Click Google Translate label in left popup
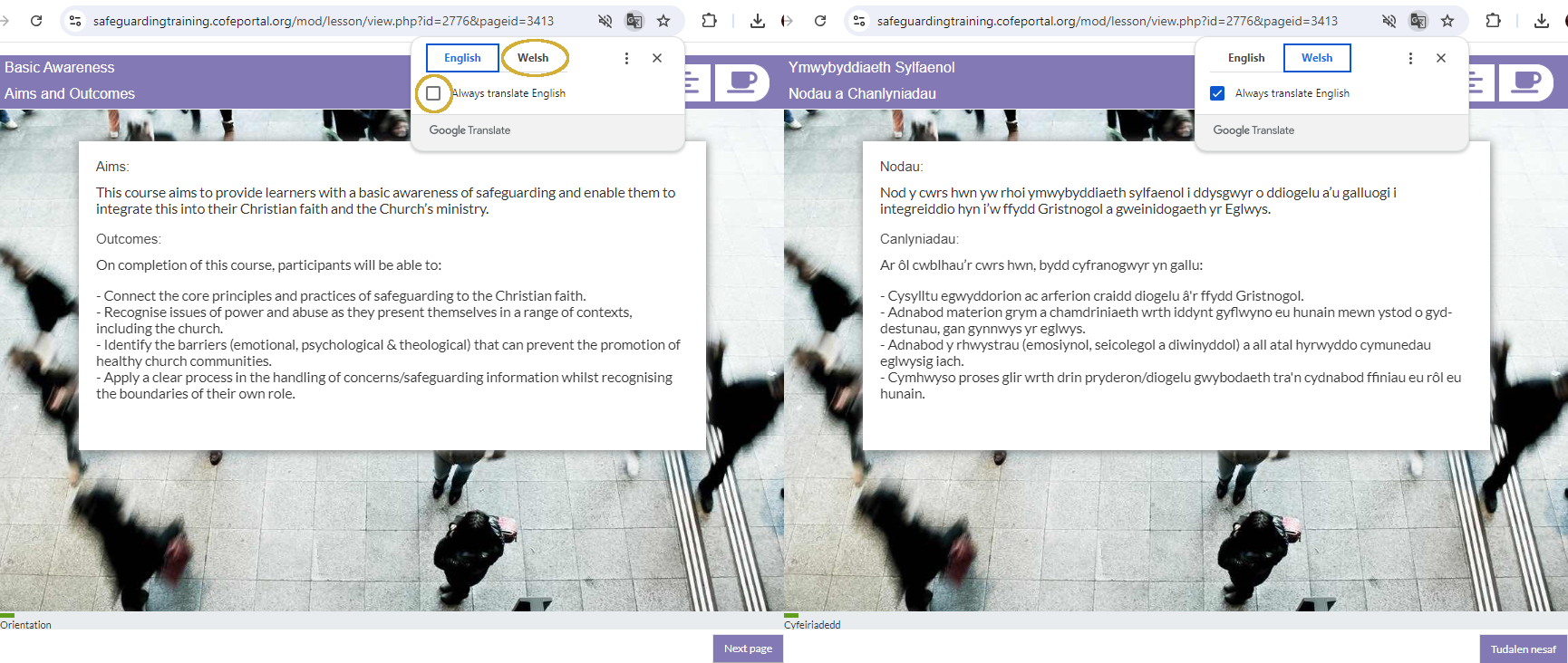 pyautogui.click(x=469, y=130)
